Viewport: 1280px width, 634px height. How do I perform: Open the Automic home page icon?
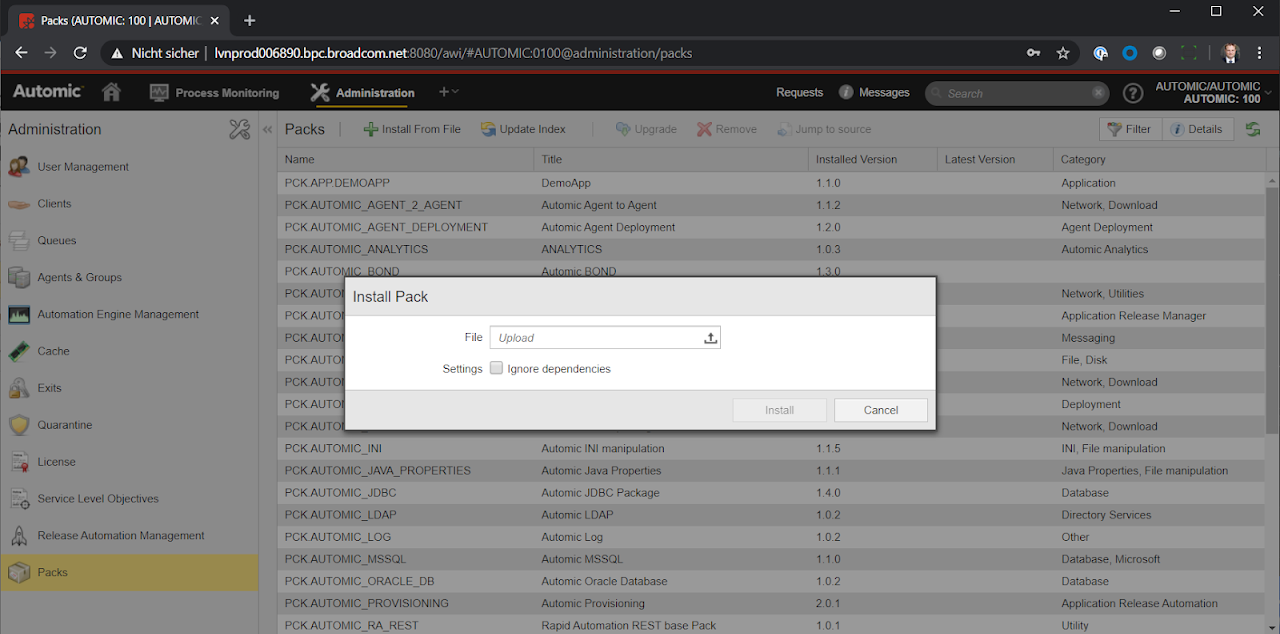click(111, 92)
